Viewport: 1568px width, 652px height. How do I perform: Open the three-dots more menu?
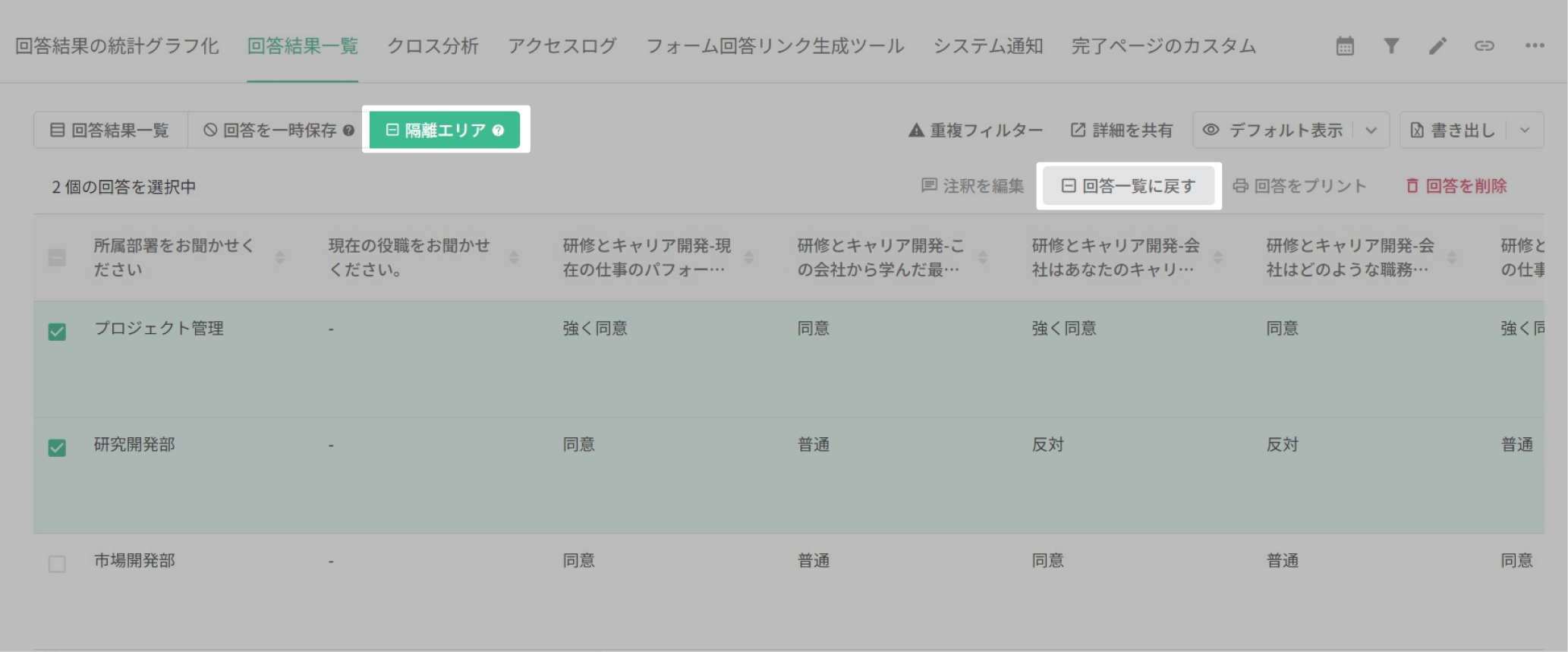coord(1535,46)
